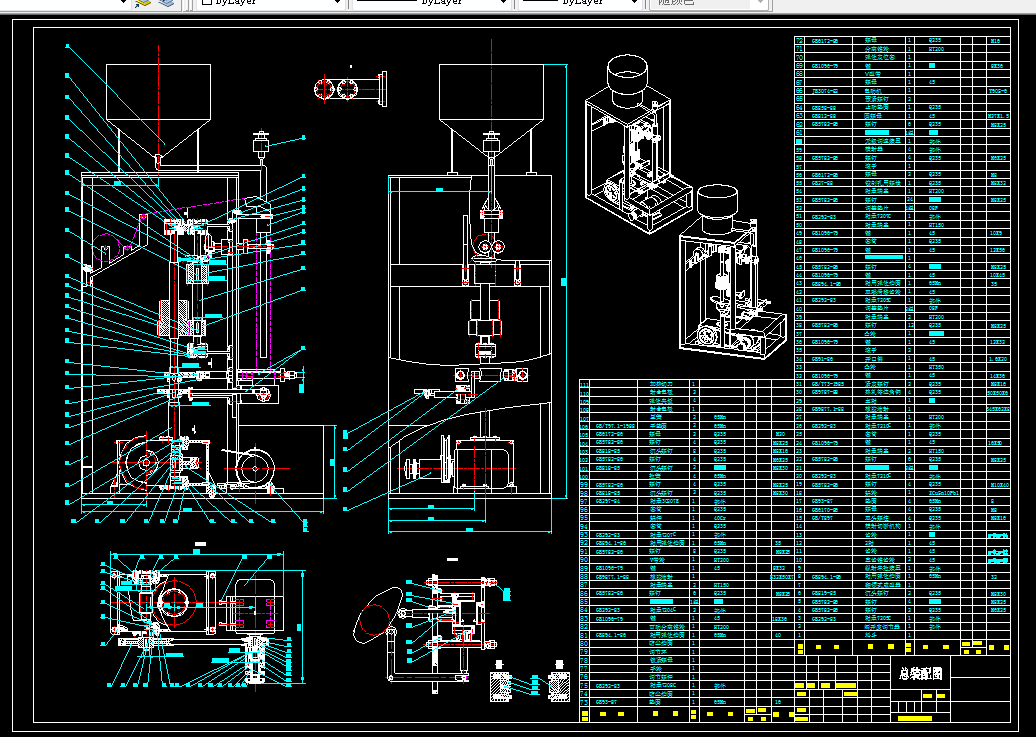Viewport: 1036px width, 737px height.
Task: Open the layer list dropdown arrow
Action: point(122,3)
